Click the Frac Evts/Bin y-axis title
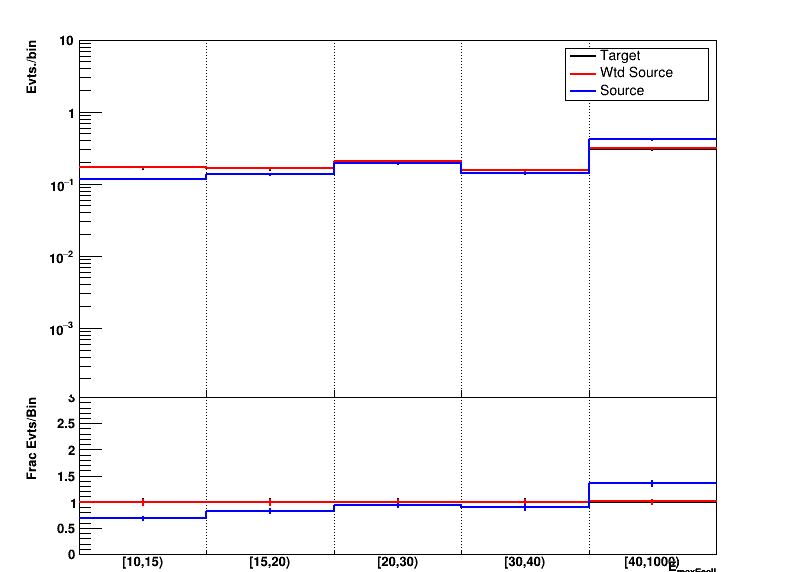Screen dimensions: 796x572 click(33, 438)
